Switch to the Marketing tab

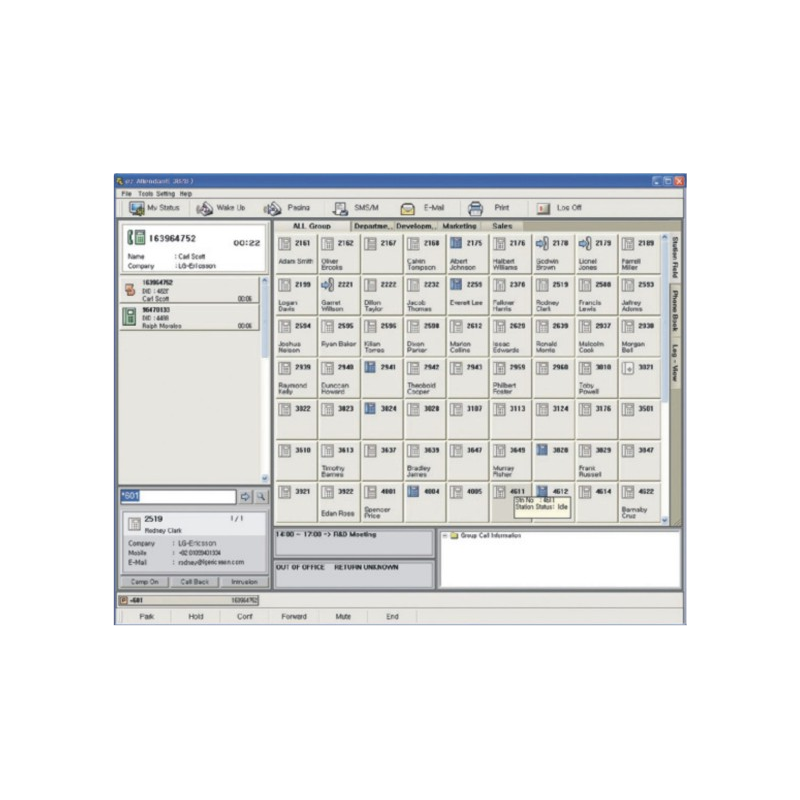(459, 226)
